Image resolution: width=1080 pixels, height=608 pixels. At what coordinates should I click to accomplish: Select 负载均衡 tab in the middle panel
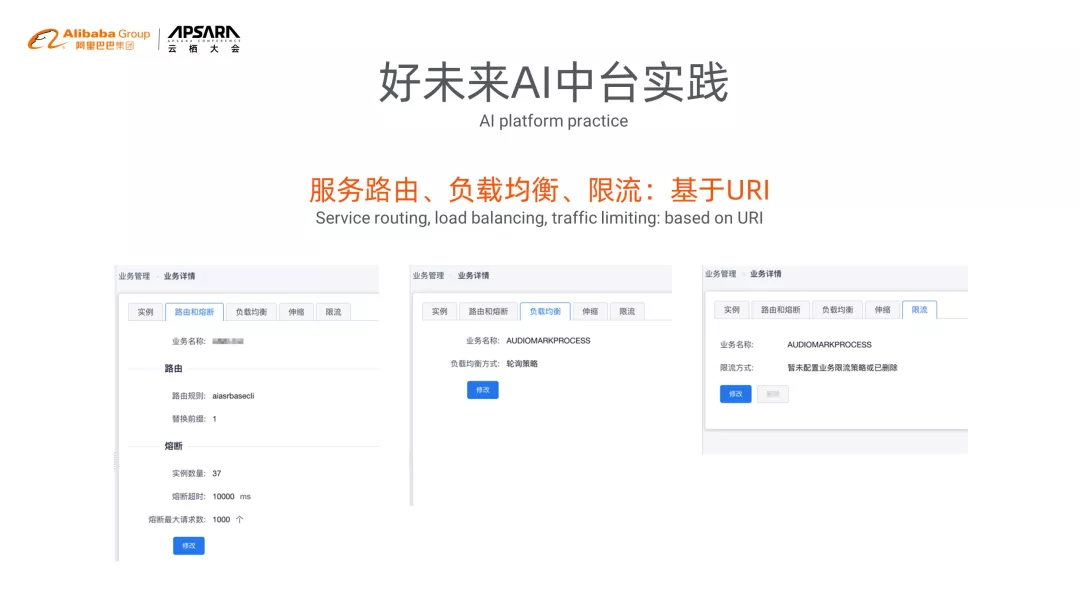(x=545, y=311)
